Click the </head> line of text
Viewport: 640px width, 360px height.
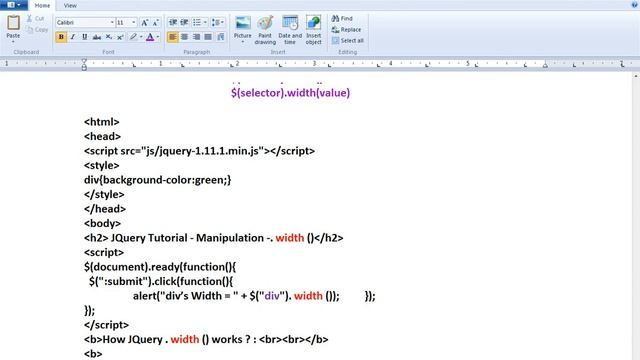[105, 209]
